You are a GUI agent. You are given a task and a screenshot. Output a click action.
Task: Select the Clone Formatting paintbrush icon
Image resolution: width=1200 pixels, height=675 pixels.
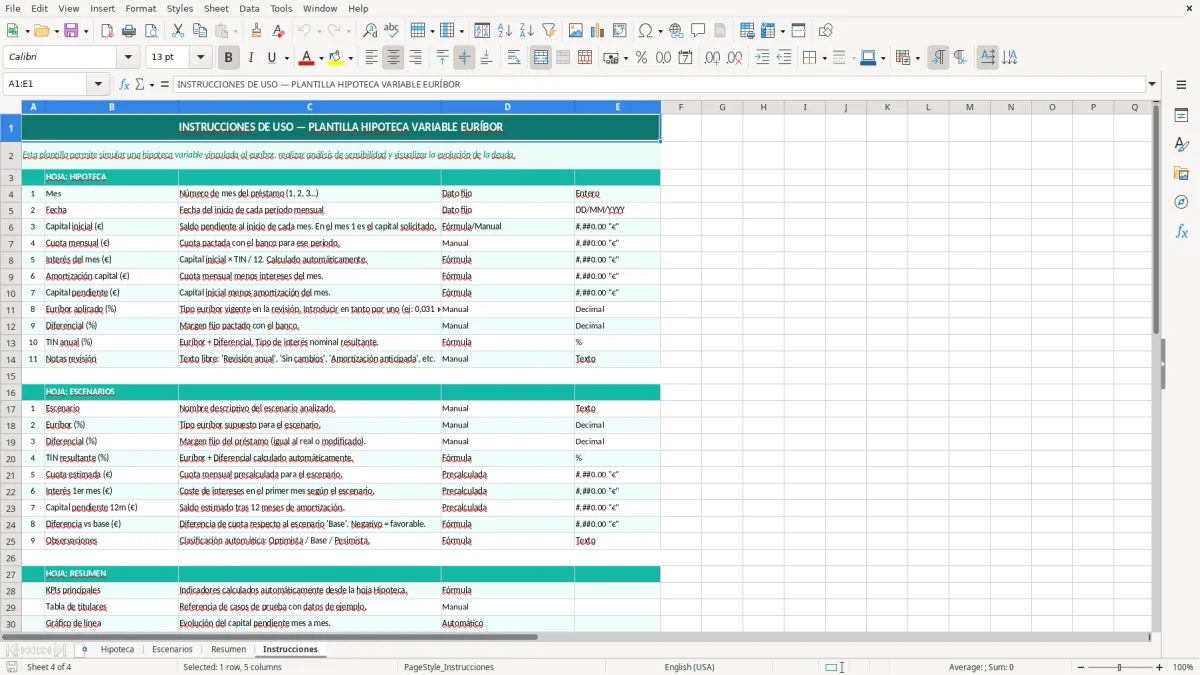256,31
